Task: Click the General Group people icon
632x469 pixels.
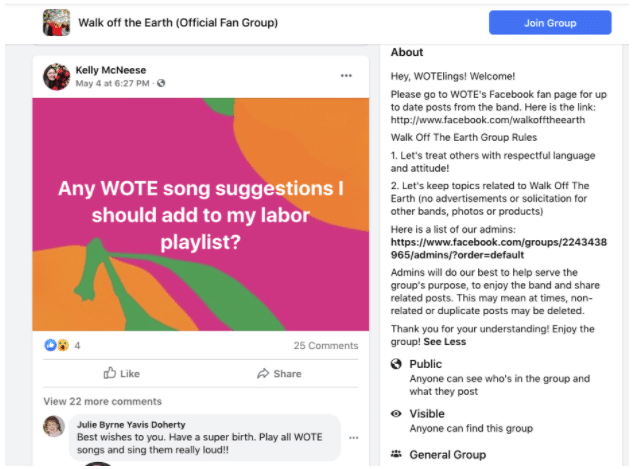Action: coord(396,454)
